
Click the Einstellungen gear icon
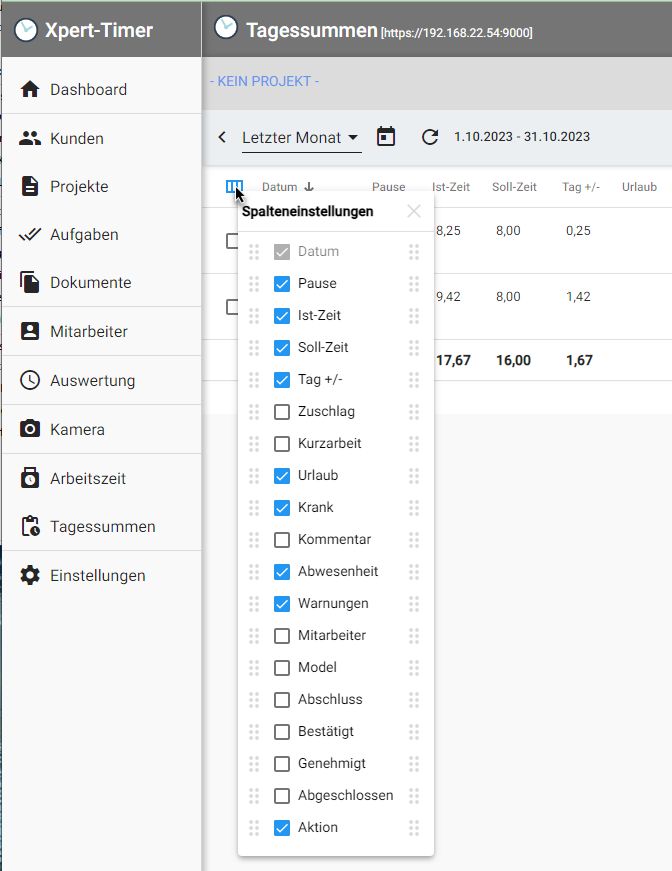[31, 575]
